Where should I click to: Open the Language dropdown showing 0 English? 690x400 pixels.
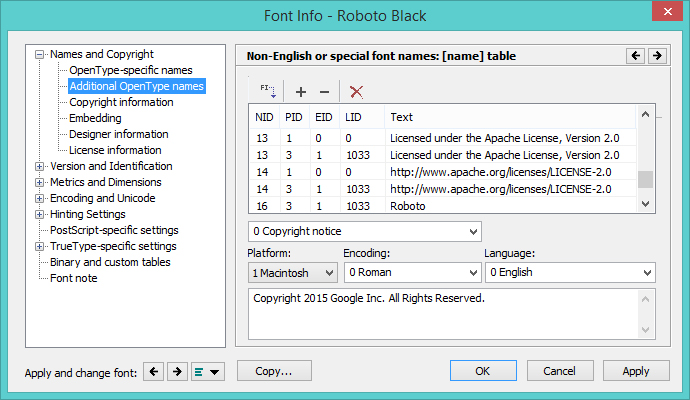coord(572,272)
